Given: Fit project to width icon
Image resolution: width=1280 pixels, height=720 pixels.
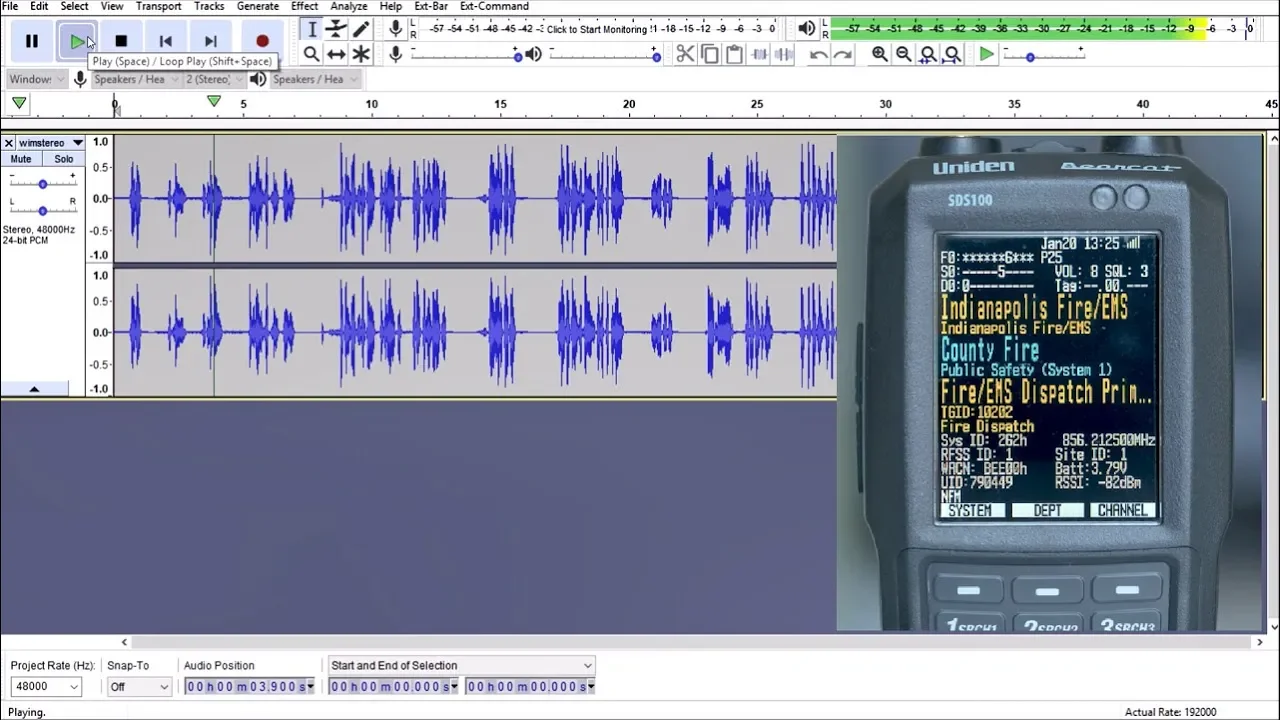Looking at the screenshot, I should (x=952, y=54).
